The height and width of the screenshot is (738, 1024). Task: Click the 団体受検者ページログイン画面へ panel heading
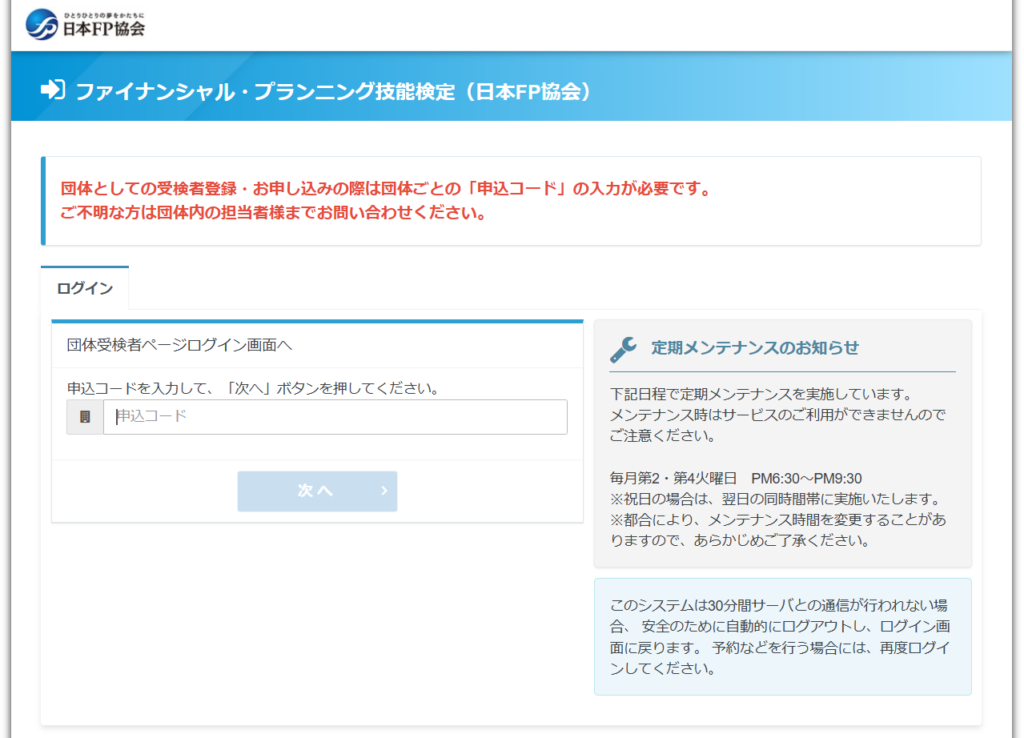click(x=180, y=345)
